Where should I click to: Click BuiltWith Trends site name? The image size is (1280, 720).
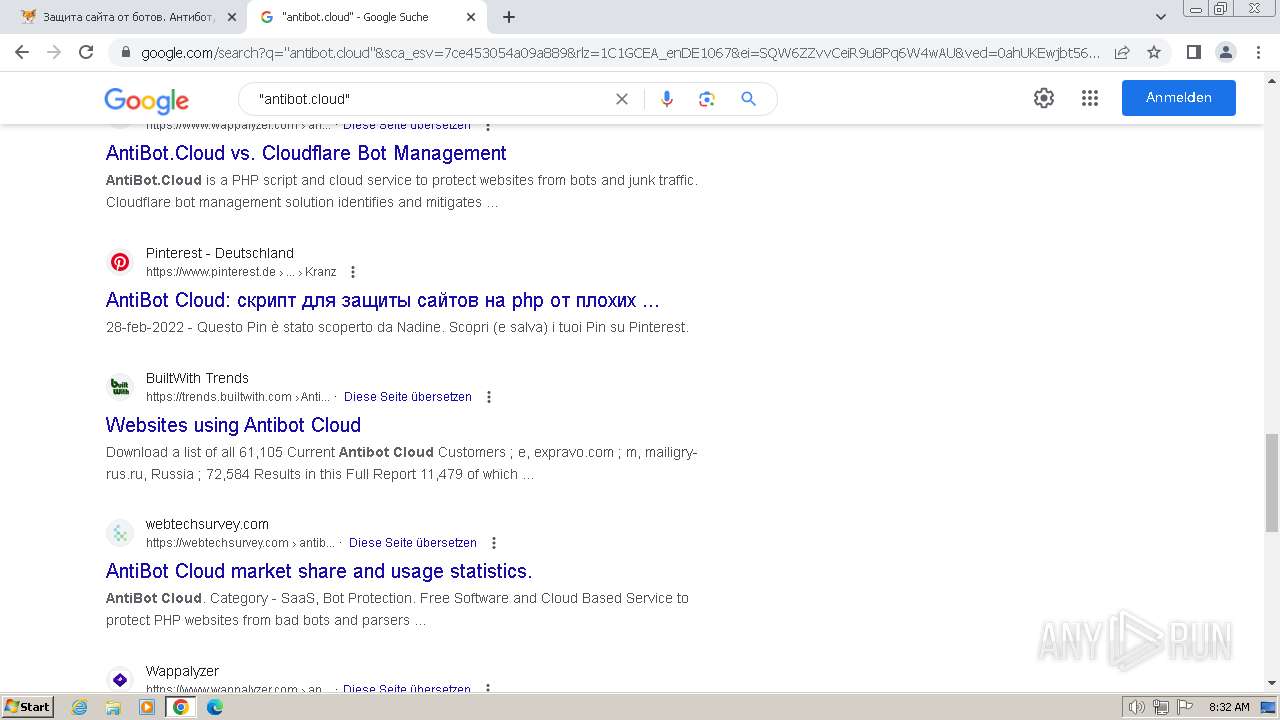click(x=197, y=378)
